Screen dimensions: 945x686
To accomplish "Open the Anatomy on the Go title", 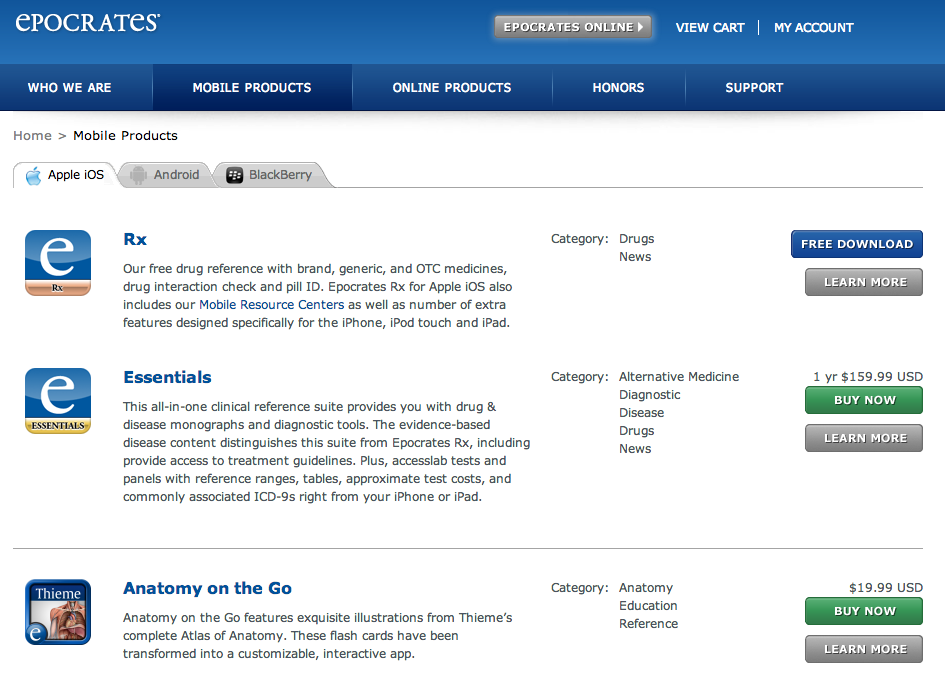I will coord(207,588).
